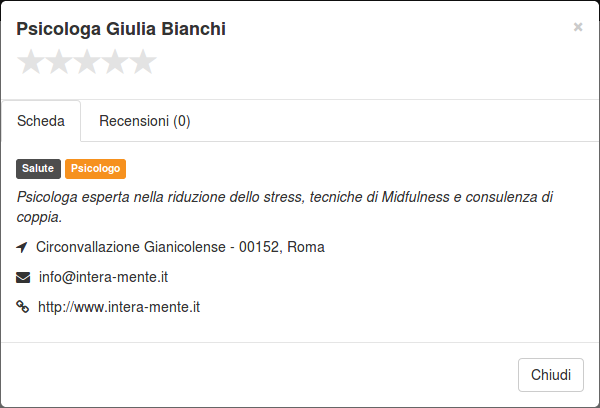Click the second rating star

click(59, 62)
